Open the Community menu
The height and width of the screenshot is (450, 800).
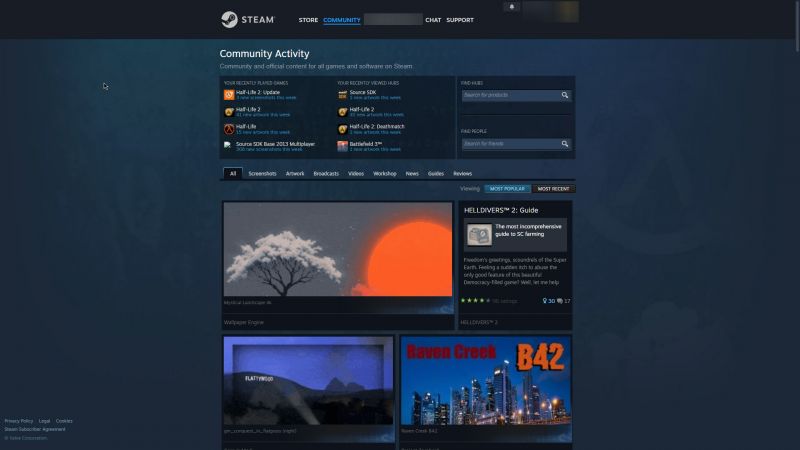(x=342, y=20)
